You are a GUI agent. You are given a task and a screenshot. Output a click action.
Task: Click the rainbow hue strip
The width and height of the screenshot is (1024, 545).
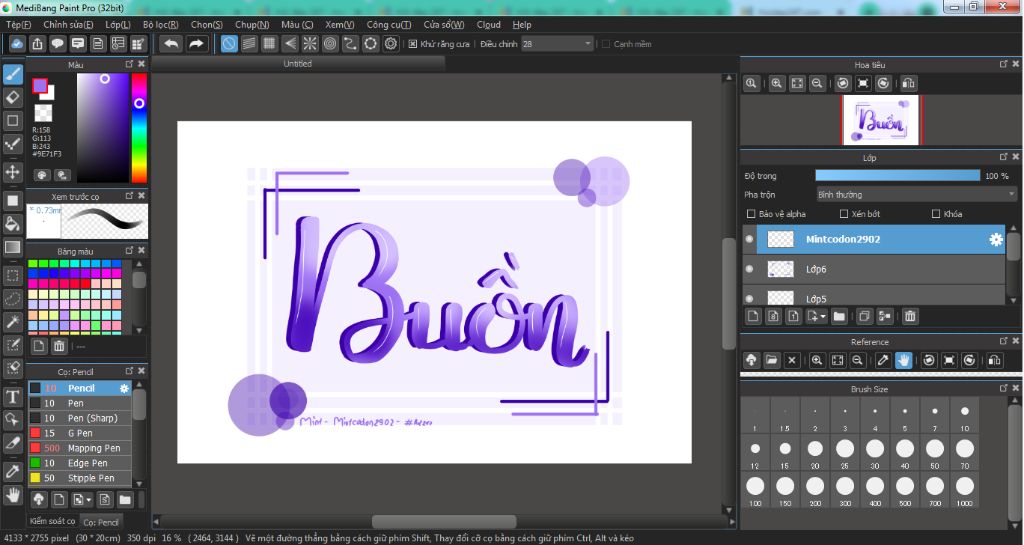[139, 127]
